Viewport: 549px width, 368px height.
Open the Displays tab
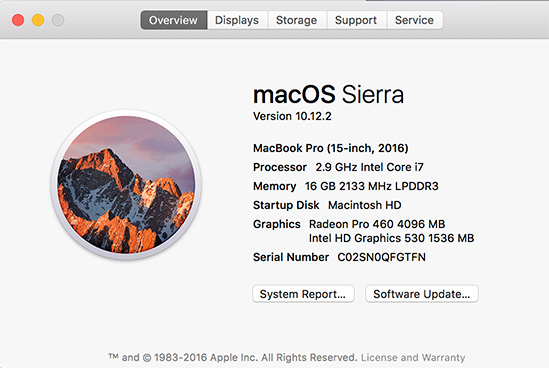(x=237, y=20)
